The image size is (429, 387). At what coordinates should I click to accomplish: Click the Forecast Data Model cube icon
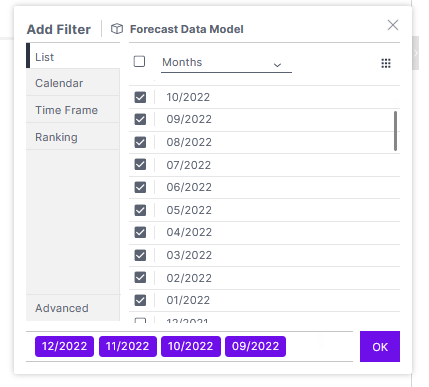pos(117,29)
